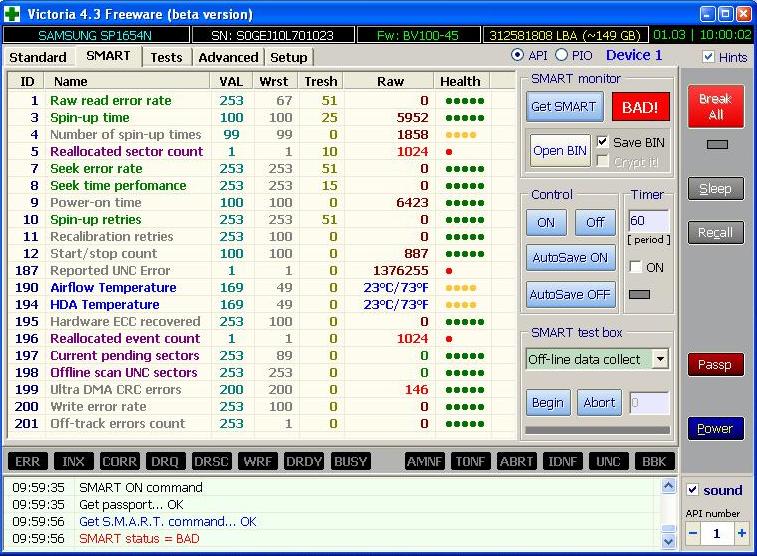Screen dimensions: 757x556
Task: Click the Get SMART button
Action: click(564, 107)
